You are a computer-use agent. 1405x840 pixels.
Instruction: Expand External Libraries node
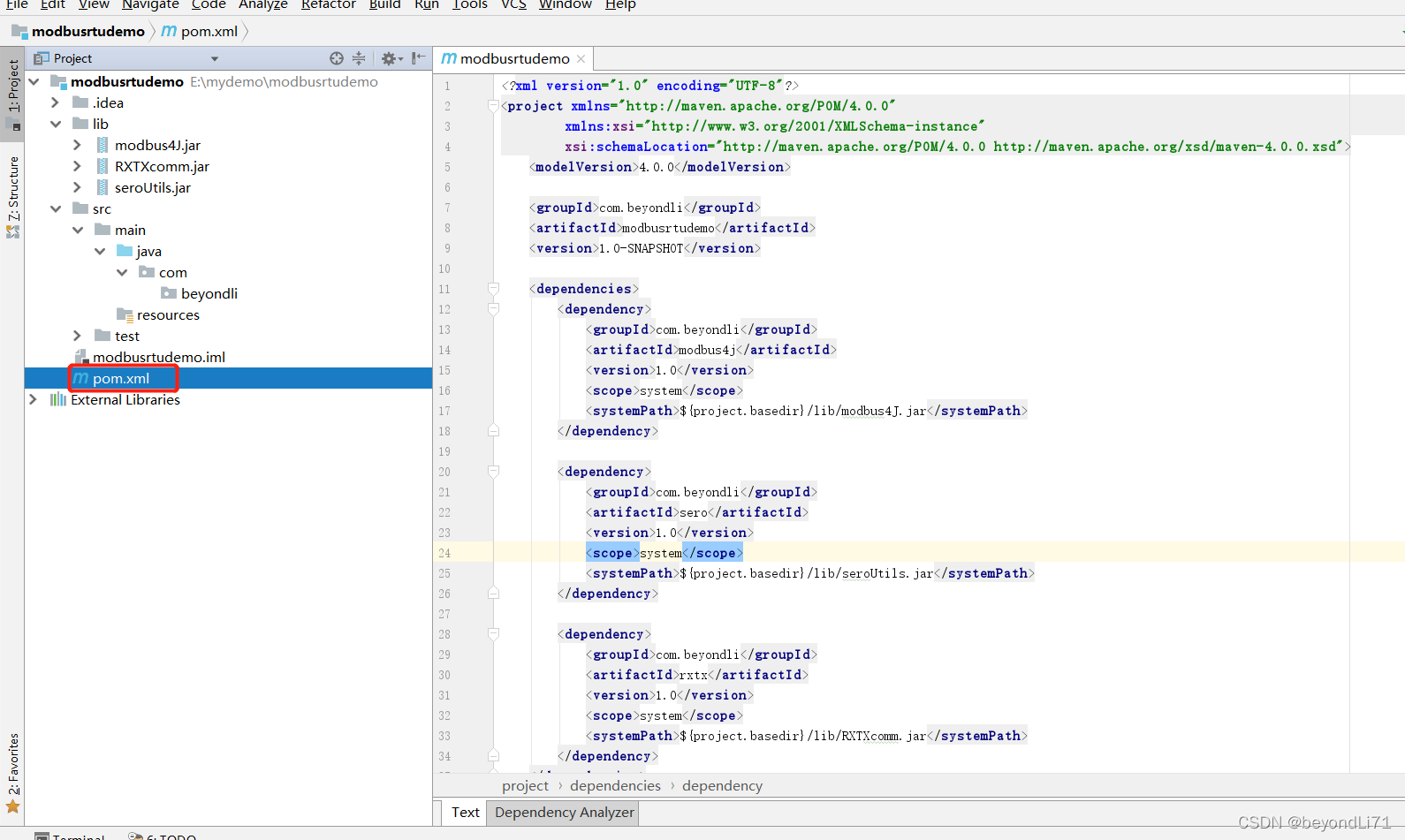pyautogui.click(x=33, y=399)
